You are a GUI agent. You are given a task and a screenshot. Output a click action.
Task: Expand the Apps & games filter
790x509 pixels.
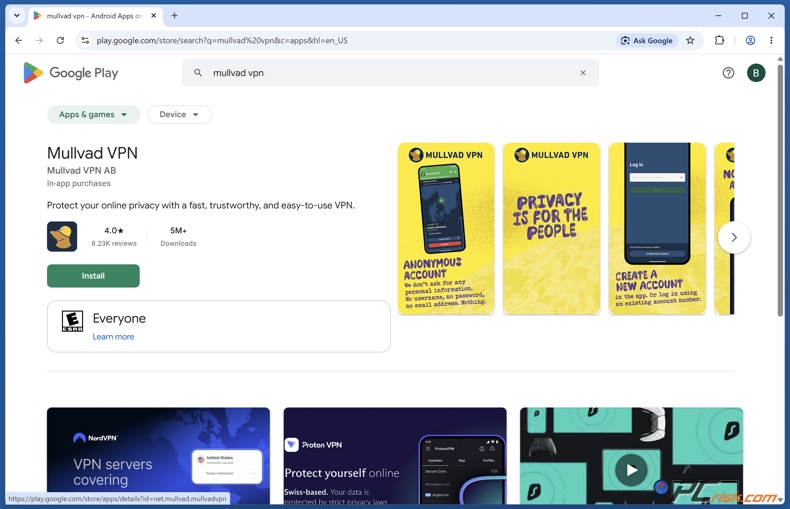click(x=93, y=114)
